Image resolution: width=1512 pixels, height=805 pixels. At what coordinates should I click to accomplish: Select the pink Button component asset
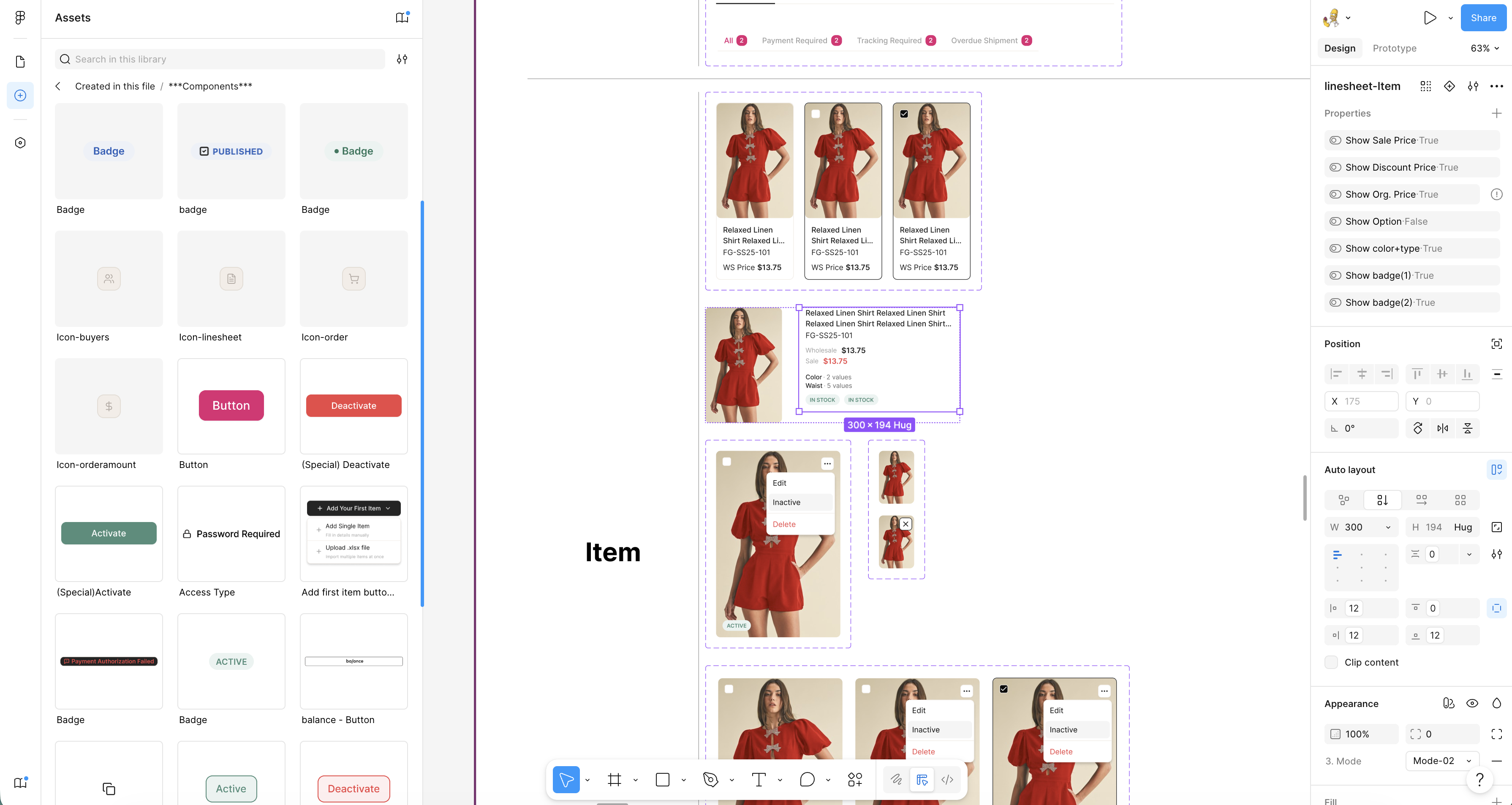(x=231, y=406)
